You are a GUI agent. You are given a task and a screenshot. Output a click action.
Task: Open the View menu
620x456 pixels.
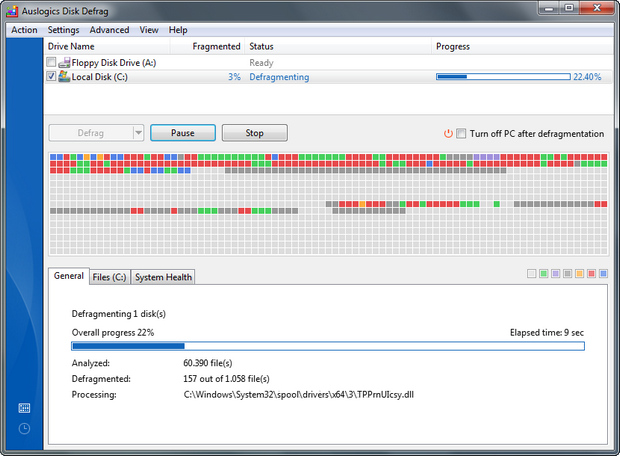tap(149, 30)
